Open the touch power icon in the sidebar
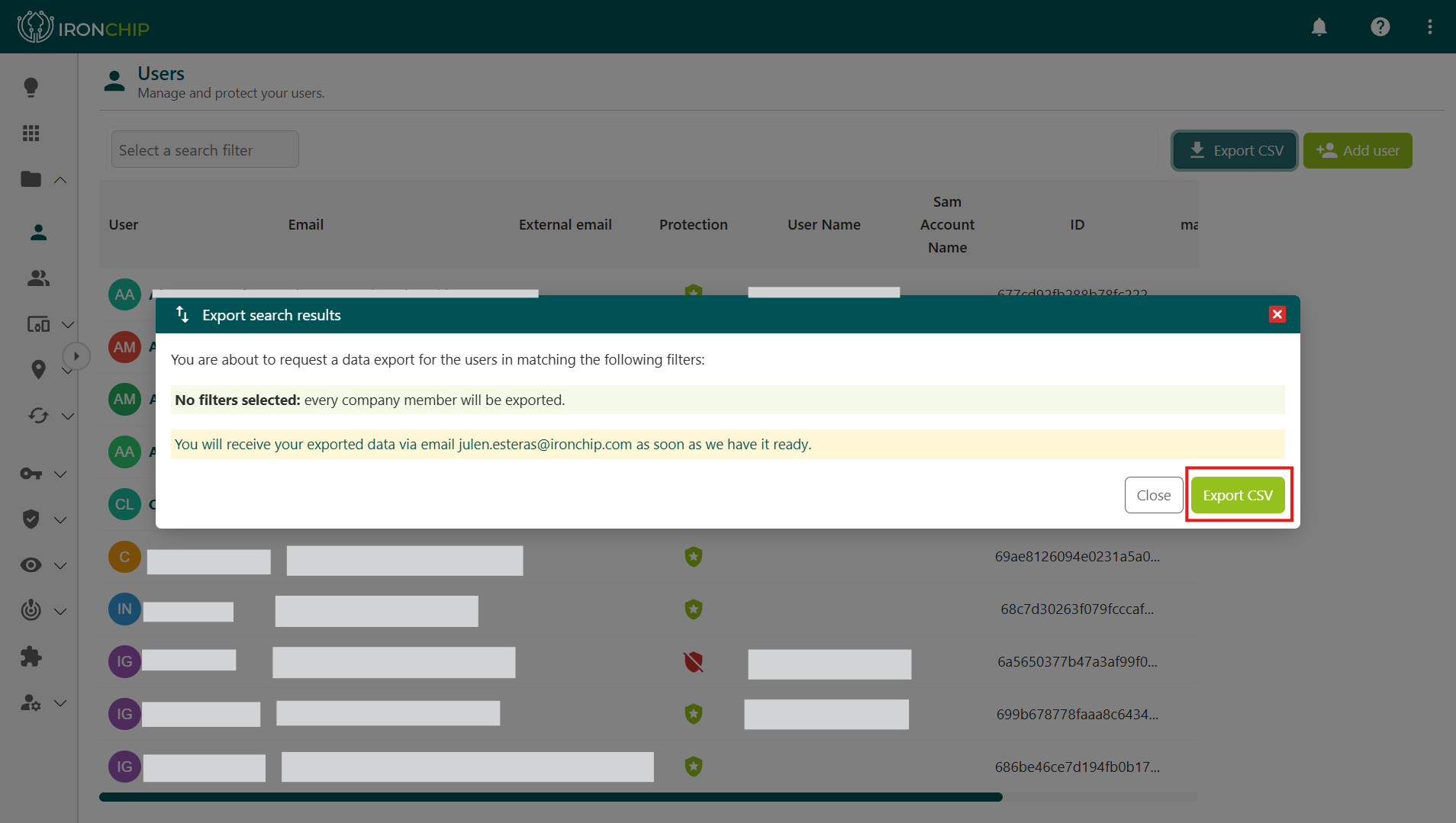The height and width of the screenshot is (823, 1456). coord(31,610)
